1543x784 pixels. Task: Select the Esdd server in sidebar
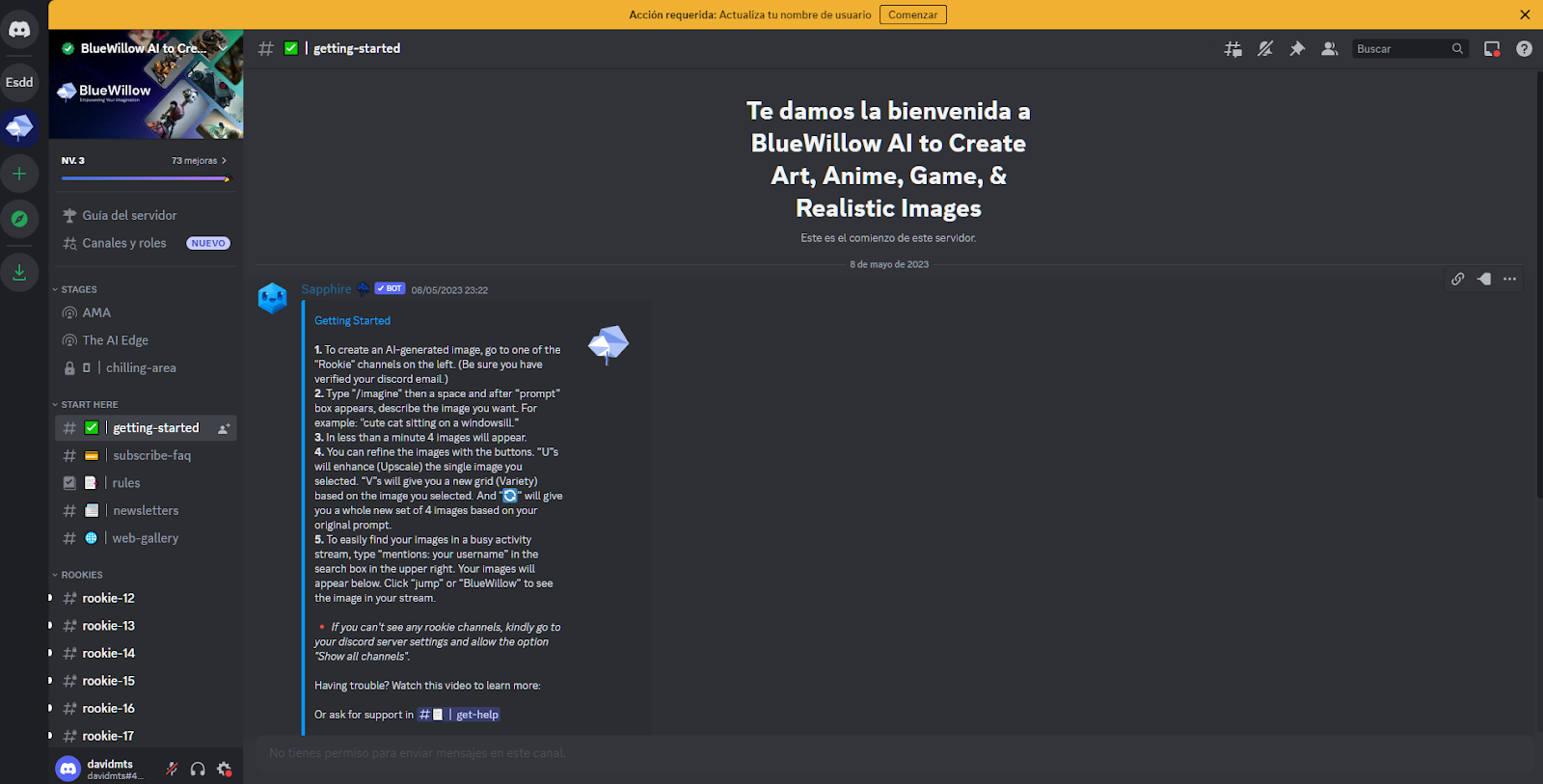tap(19, 82)
